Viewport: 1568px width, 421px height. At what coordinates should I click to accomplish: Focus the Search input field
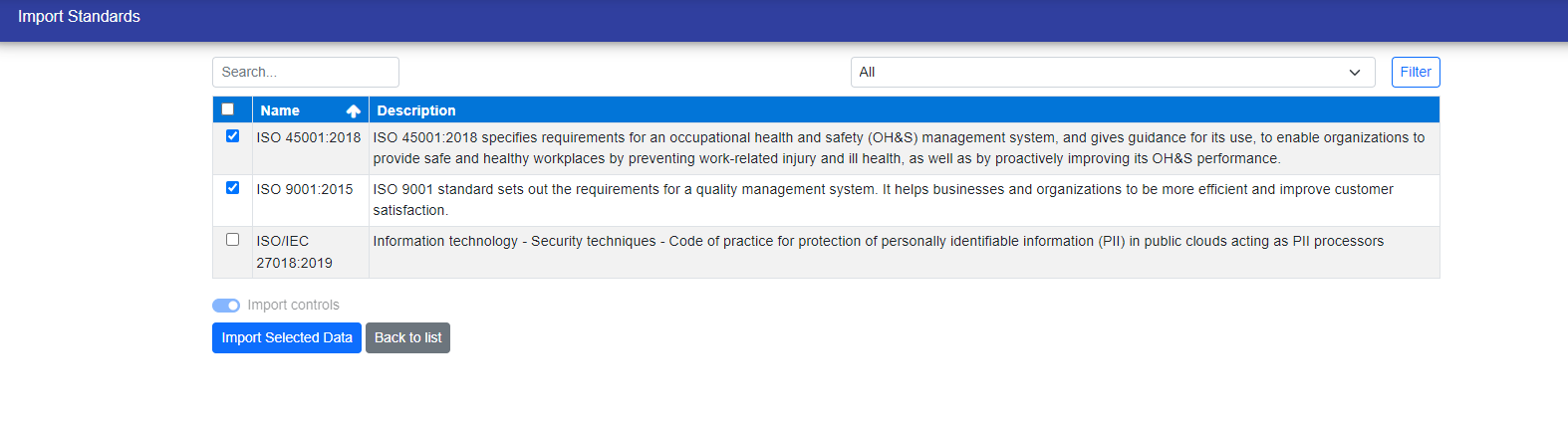(305, 73)
